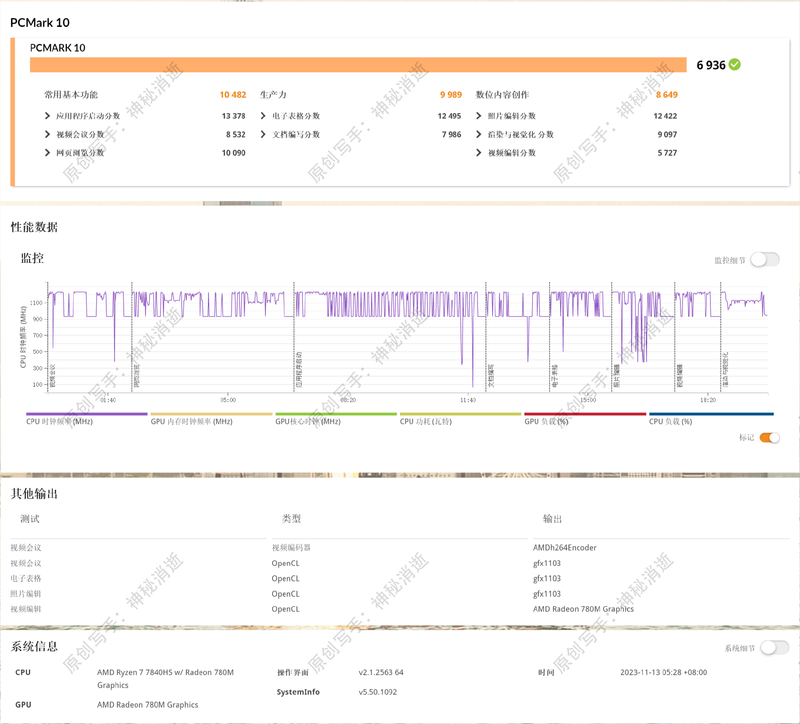
Task: Click the AMD Ryzen 7 7840HS CPU value
Action: click(165, 679)
